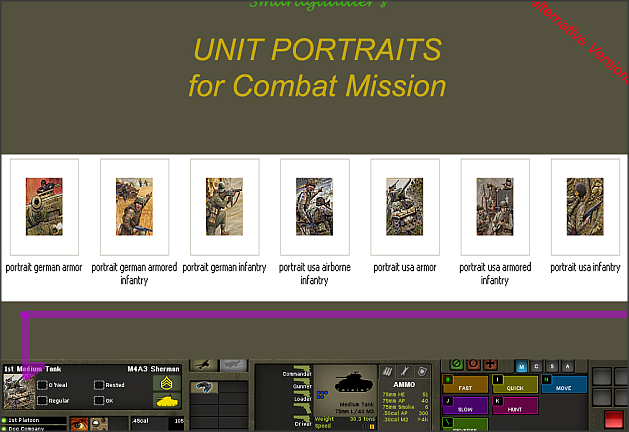Select the grey map silhouette tab icon
629x432 pixels.
tap(234, 364)
